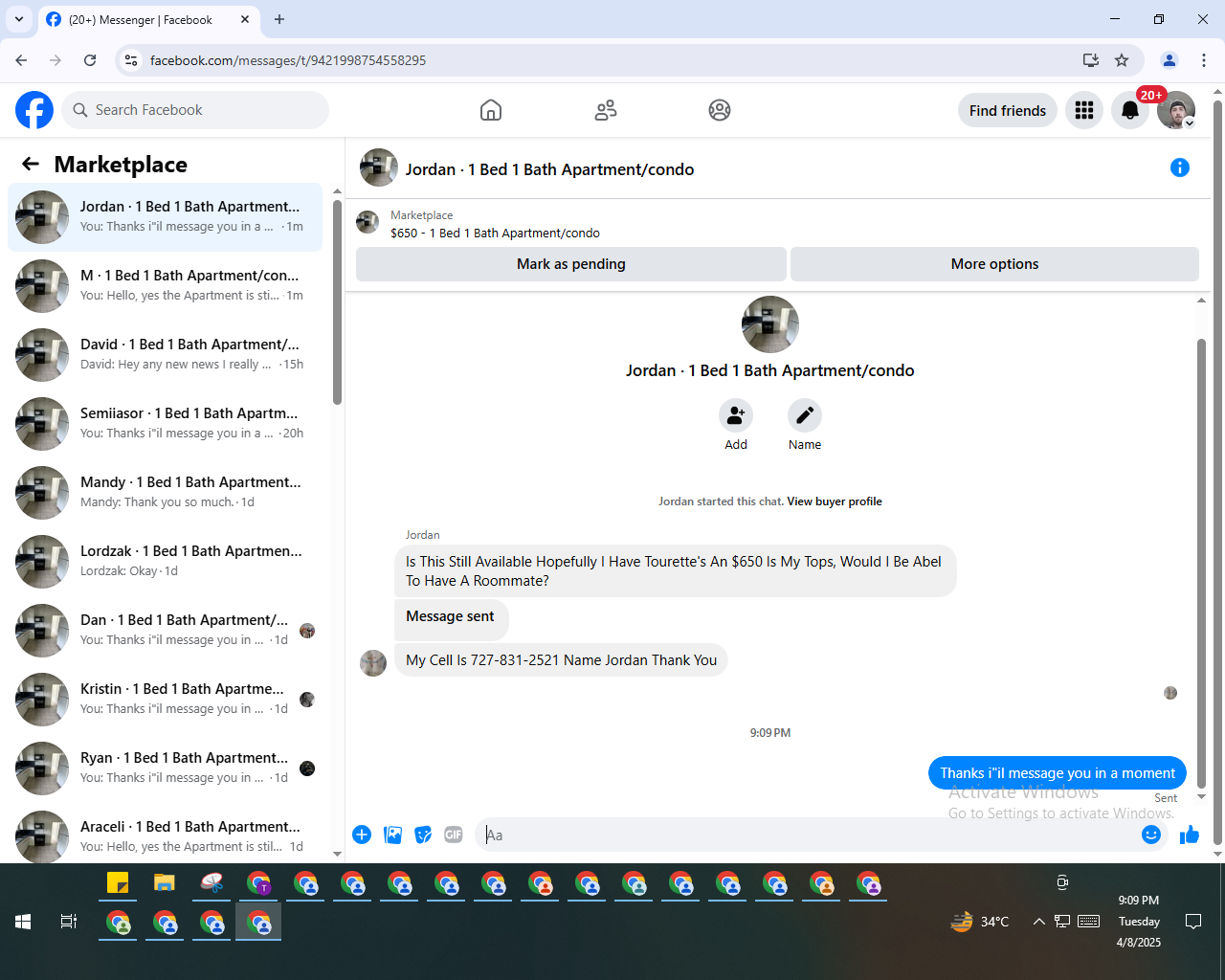Choose a sticker in the composer
The width and height of the screenshot is (1225, 980).
(x=423, y=835)
